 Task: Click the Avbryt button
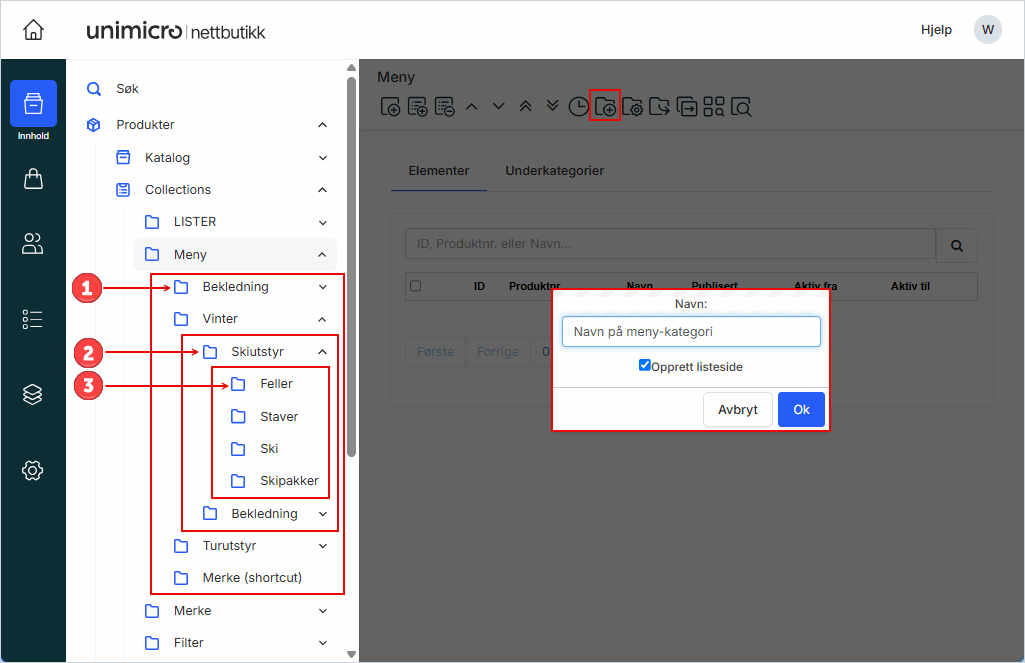pos(737,410)
